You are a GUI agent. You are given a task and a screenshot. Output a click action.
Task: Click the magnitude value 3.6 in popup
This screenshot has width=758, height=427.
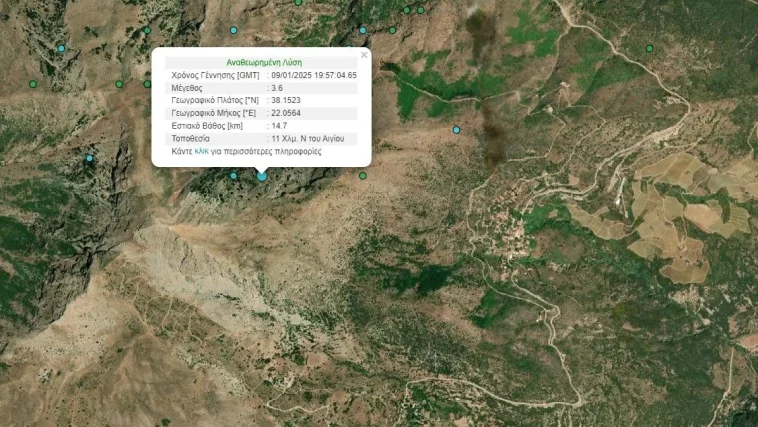pyautogui.click(x=277, y=88)
